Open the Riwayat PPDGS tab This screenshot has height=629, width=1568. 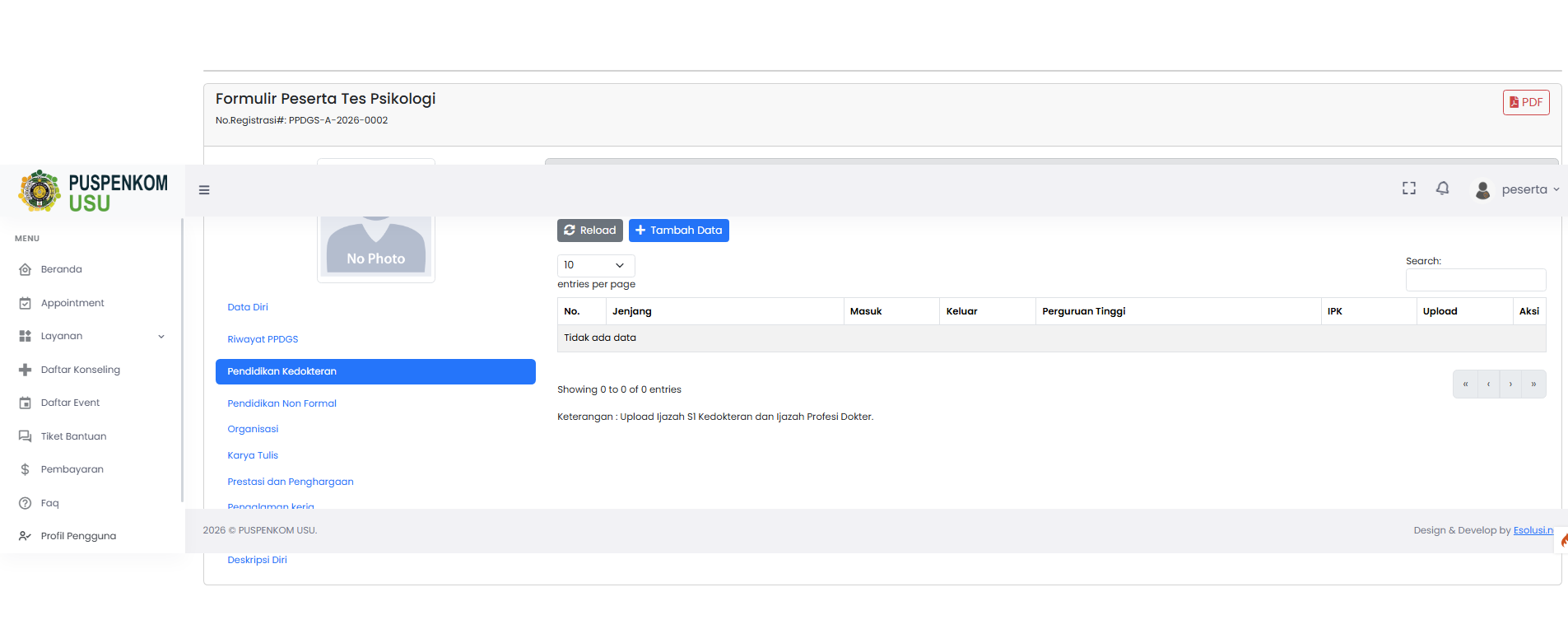[x=263, y=339]
